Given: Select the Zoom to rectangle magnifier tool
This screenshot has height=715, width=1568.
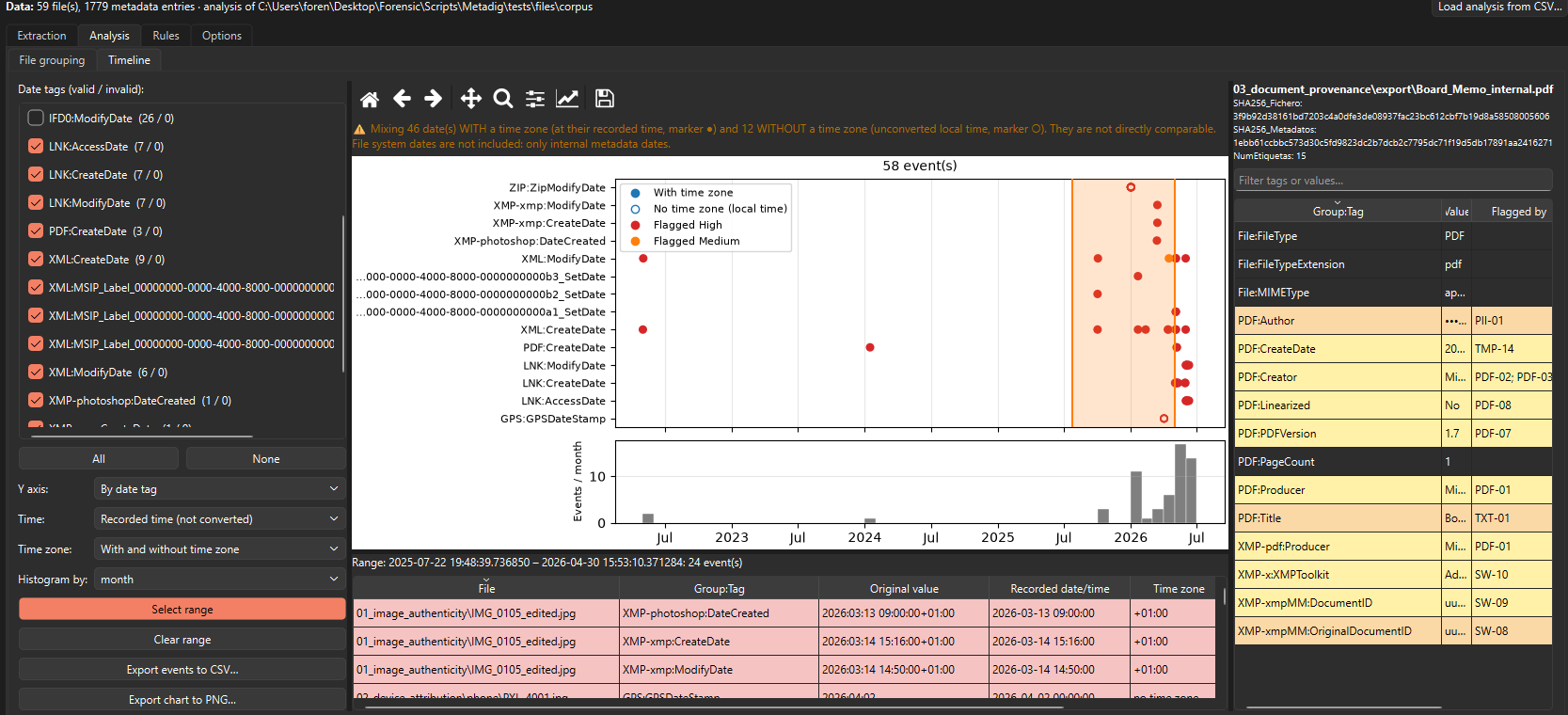Looking at the screenshot, I should pos(503,99).
